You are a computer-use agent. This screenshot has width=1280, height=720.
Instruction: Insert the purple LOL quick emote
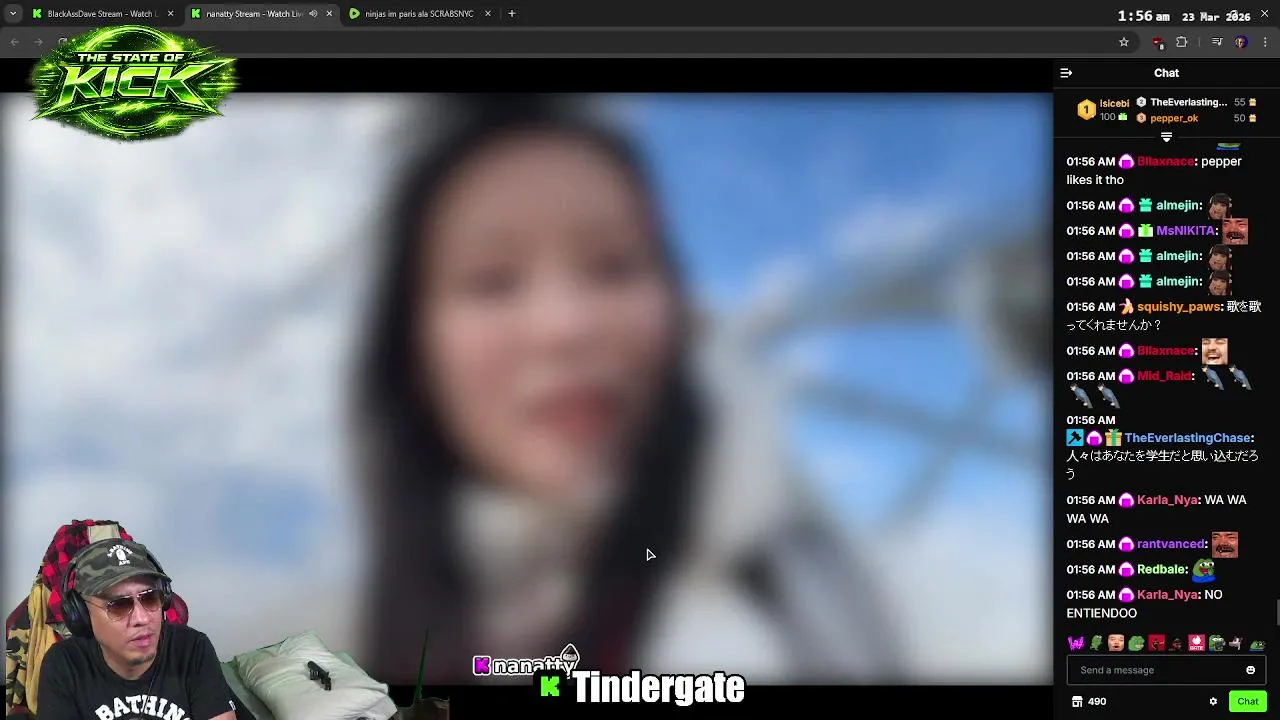(x=1076, y=643)
